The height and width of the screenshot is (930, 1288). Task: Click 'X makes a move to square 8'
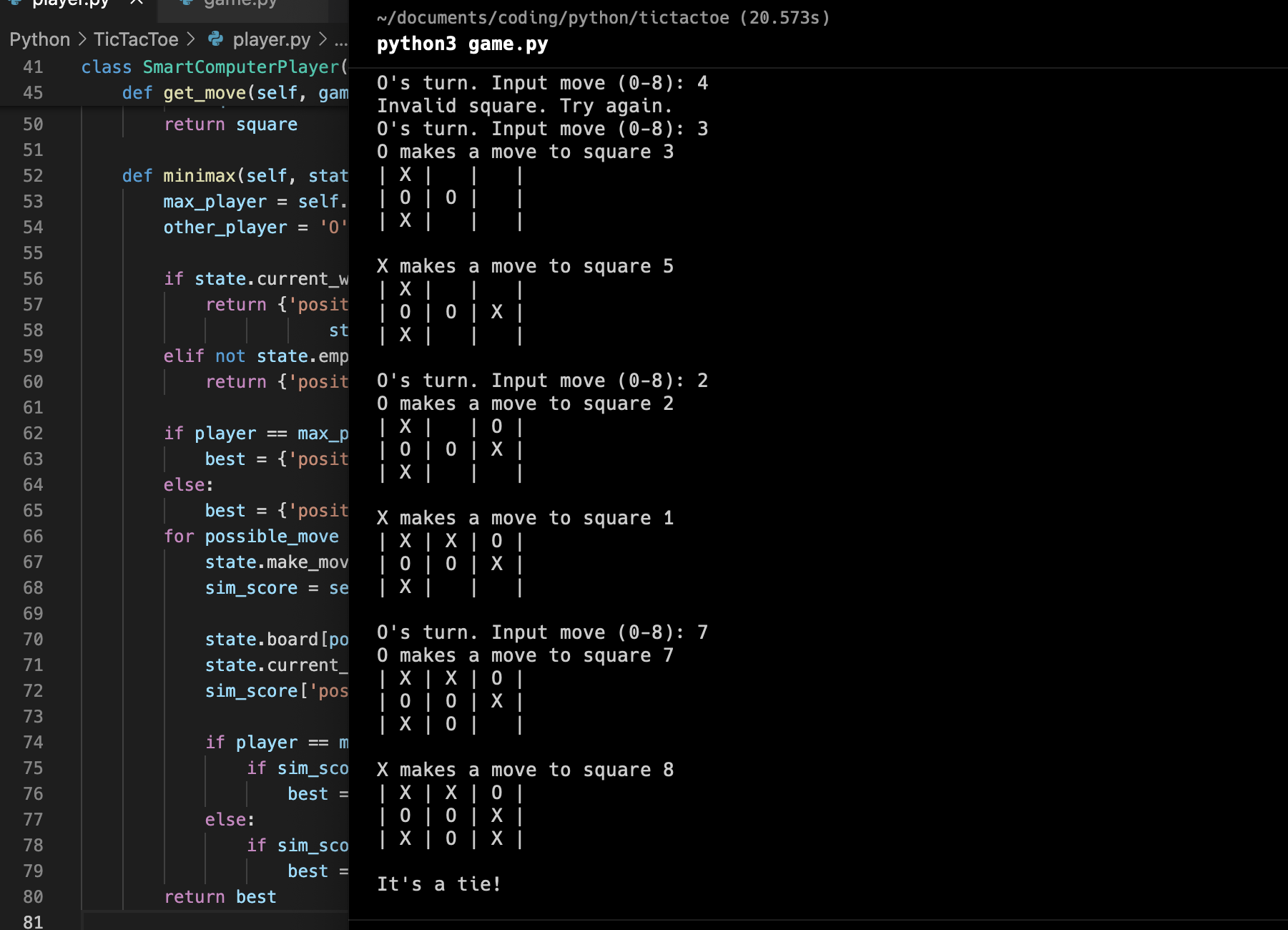pyautogui.click(x=525, y=770)
